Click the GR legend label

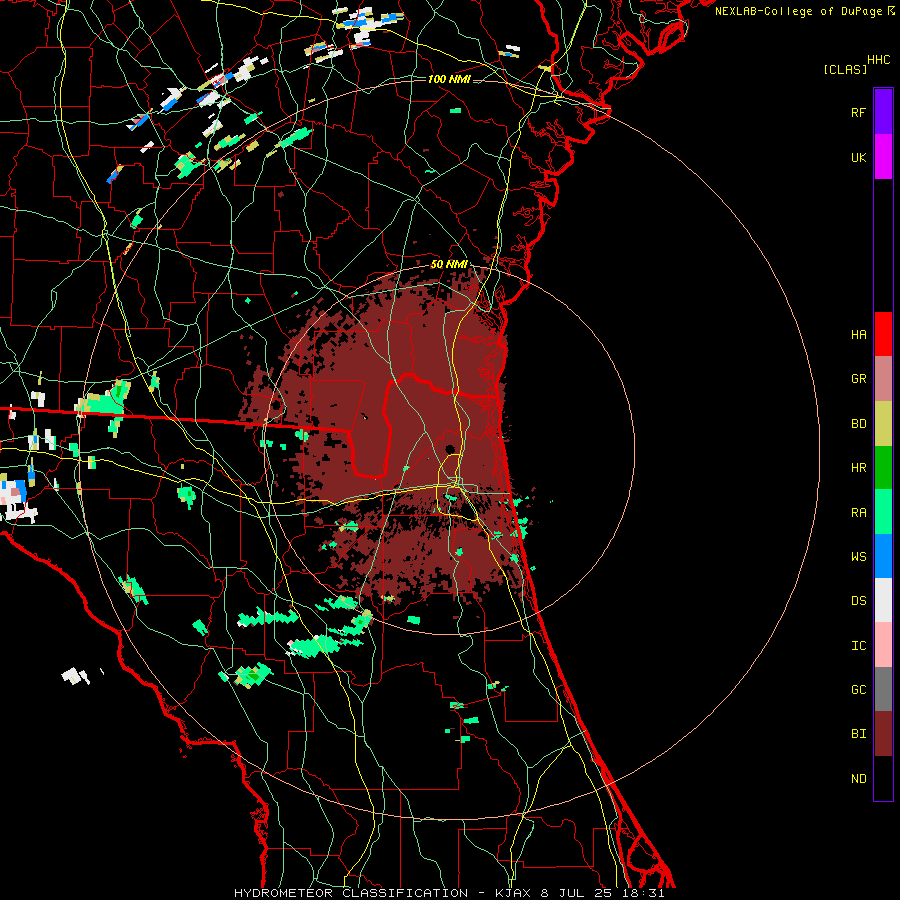tap(858, 379)
